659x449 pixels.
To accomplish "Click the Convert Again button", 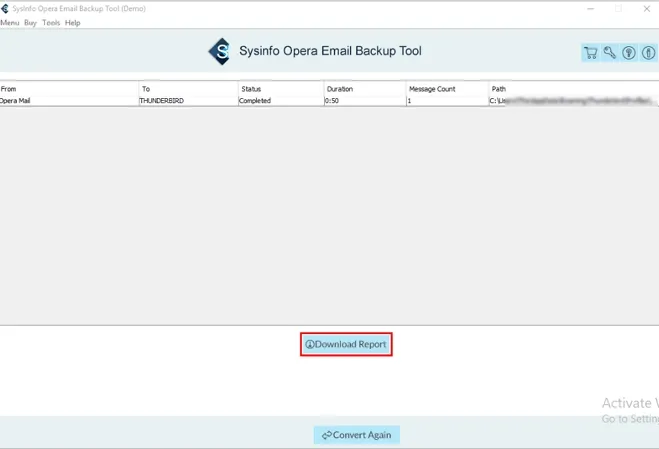I will [356, 435].
